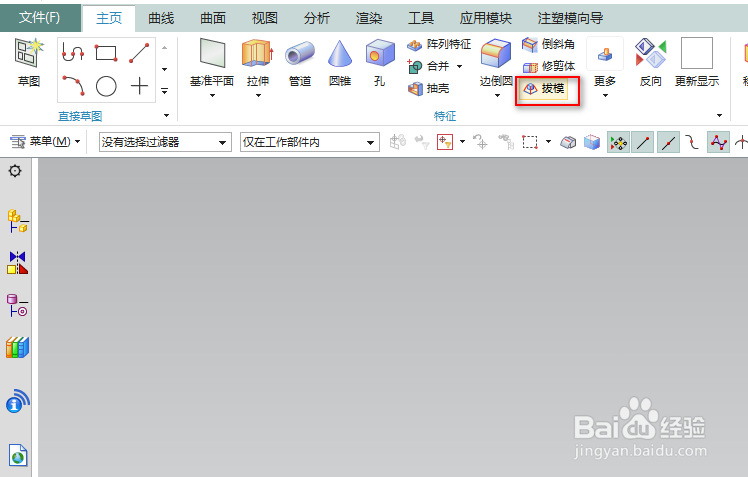Screen dimensions: 748x477
Task: Open the Constraint Navigator sidebar tab
Action: point(18,263)
